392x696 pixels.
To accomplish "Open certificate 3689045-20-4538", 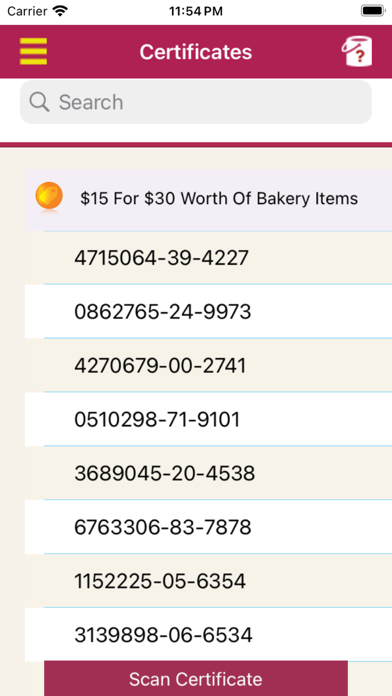I will click(x=208, y=474).
